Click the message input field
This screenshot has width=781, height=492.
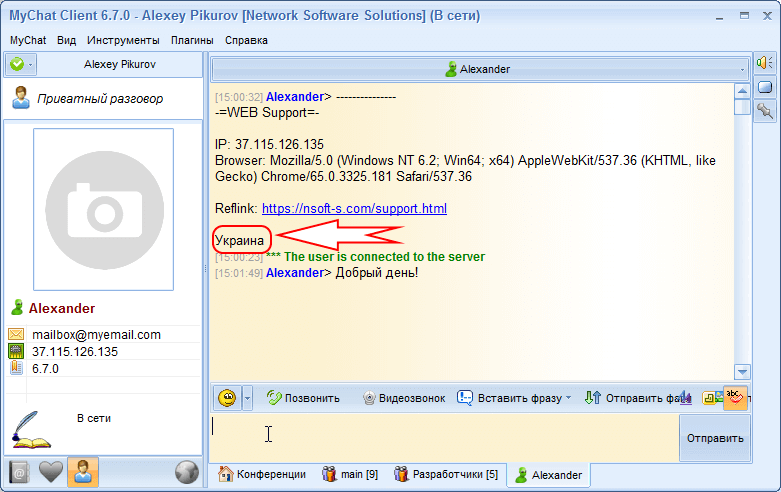(x=440, y=438)
